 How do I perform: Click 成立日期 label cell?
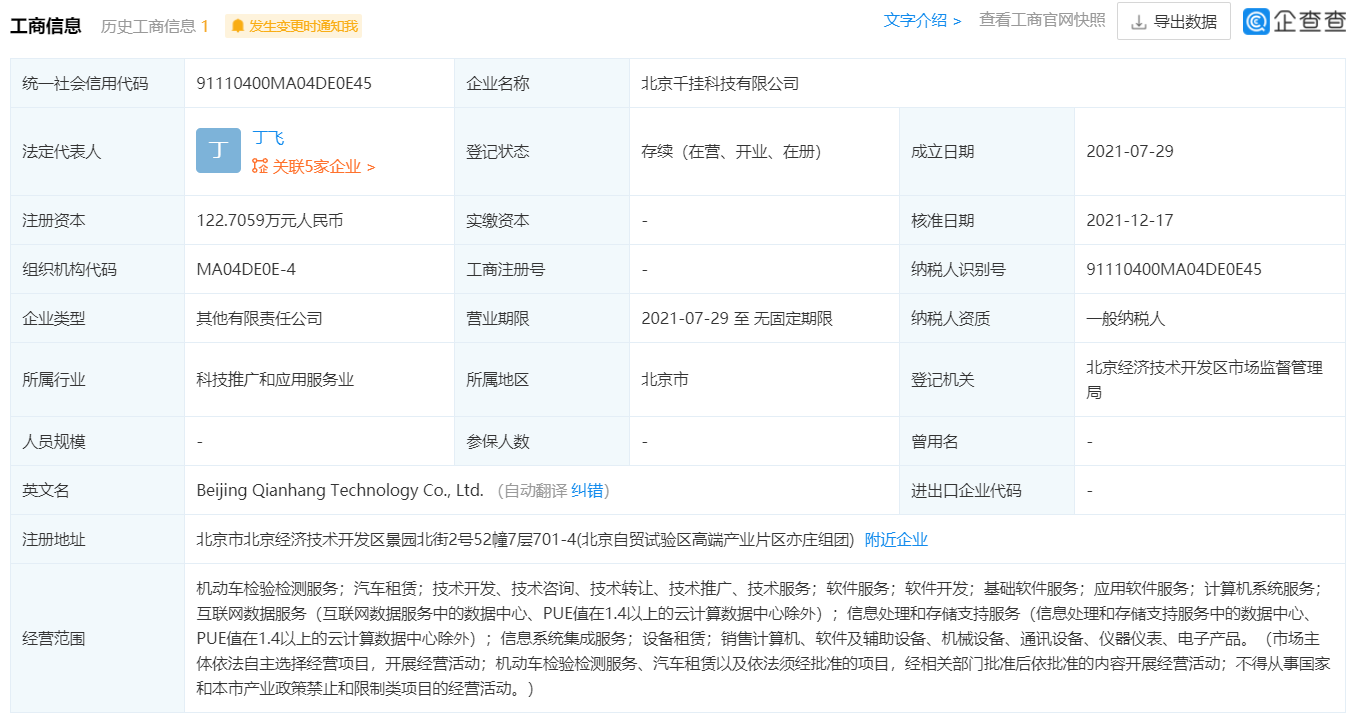pos(987,152)
